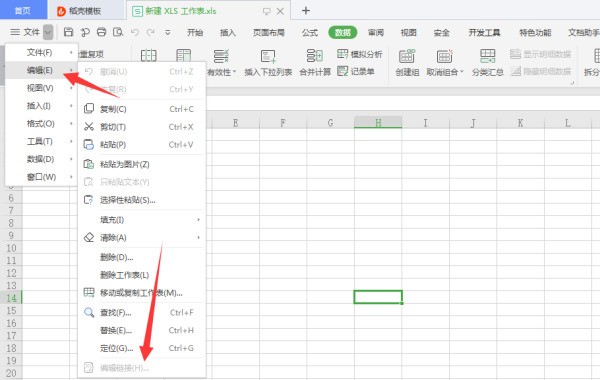
Task: Switch to the 审阅 ribbon tab
Action: point(375,33)
